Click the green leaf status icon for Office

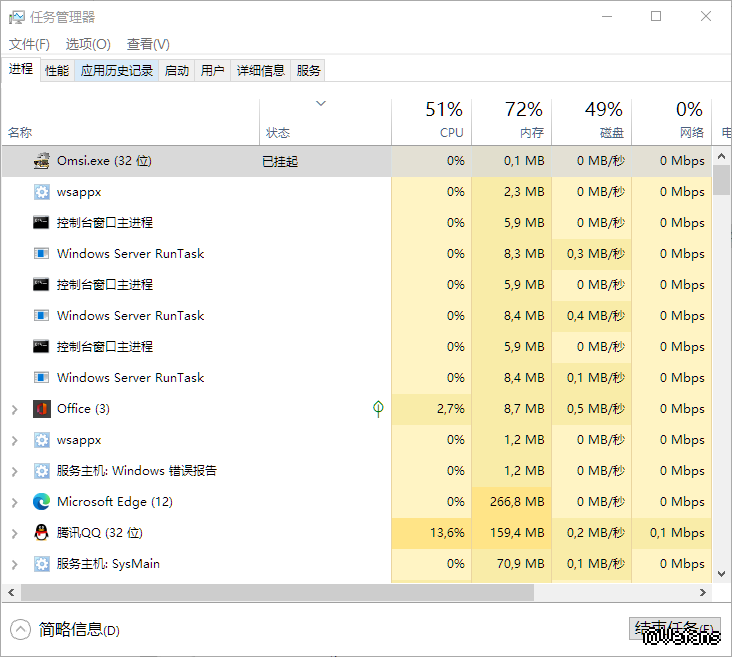tap(378, 409)
